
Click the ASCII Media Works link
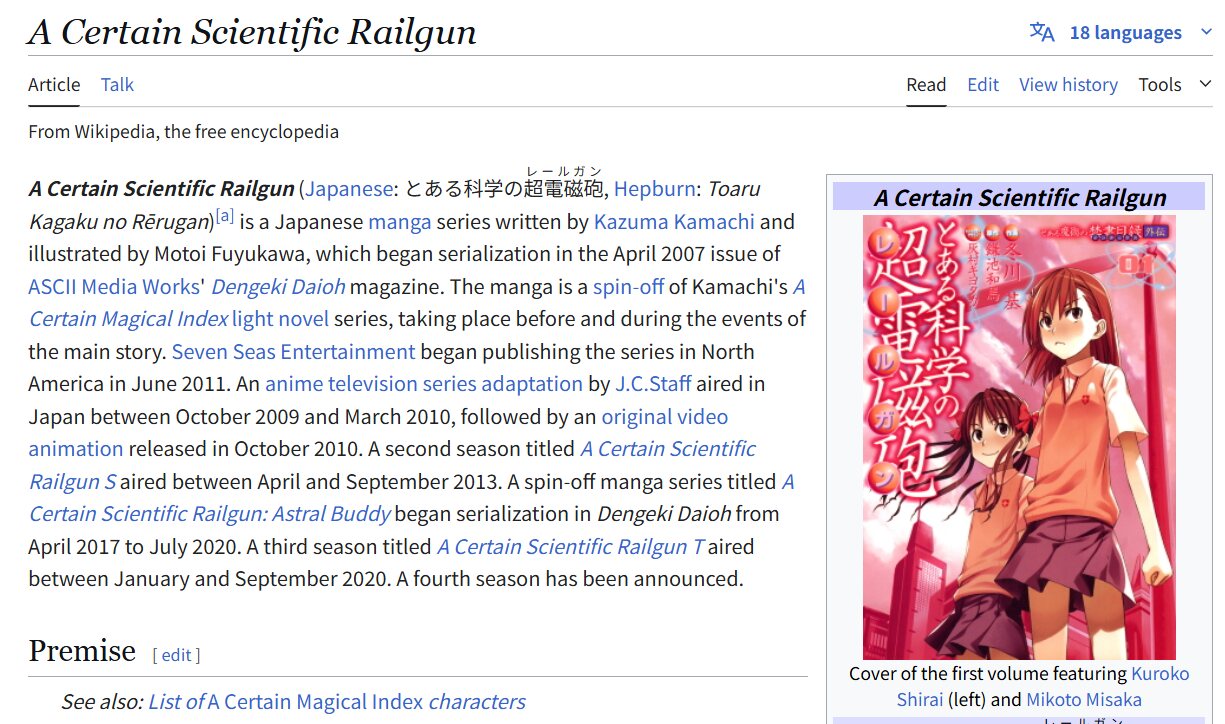pyautogui.click(x=114, y=286)
